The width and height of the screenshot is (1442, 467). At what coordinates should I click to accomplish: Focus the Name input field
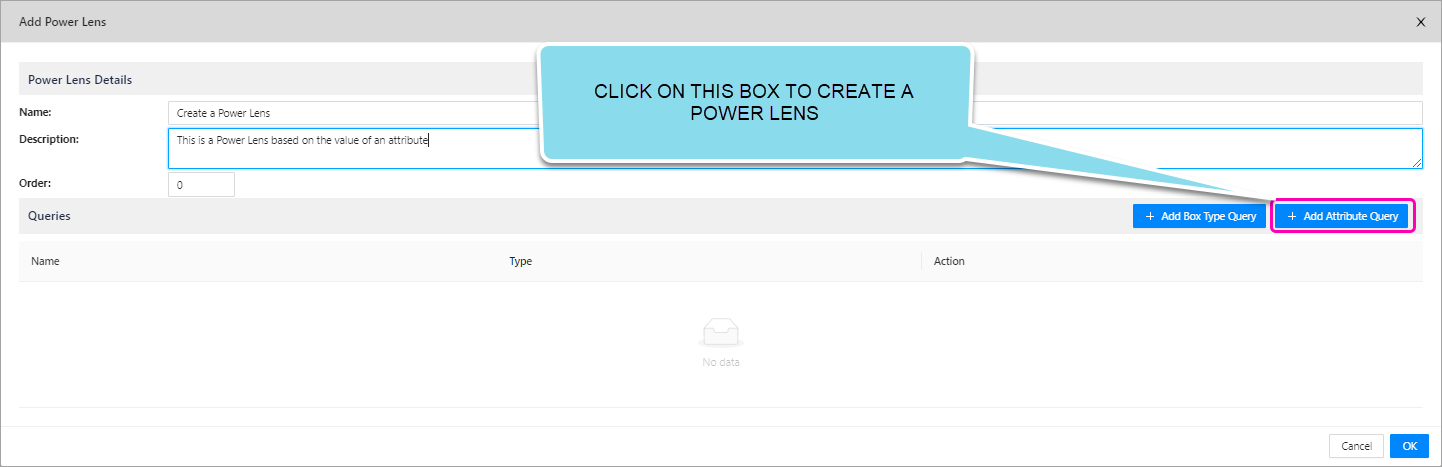[x=350, y=113]
